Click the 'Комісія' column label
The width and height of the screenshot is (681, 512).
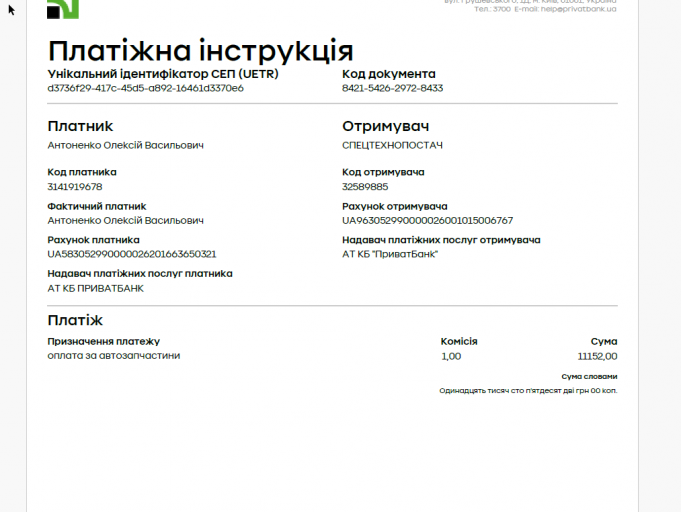[x=459, y=341]
